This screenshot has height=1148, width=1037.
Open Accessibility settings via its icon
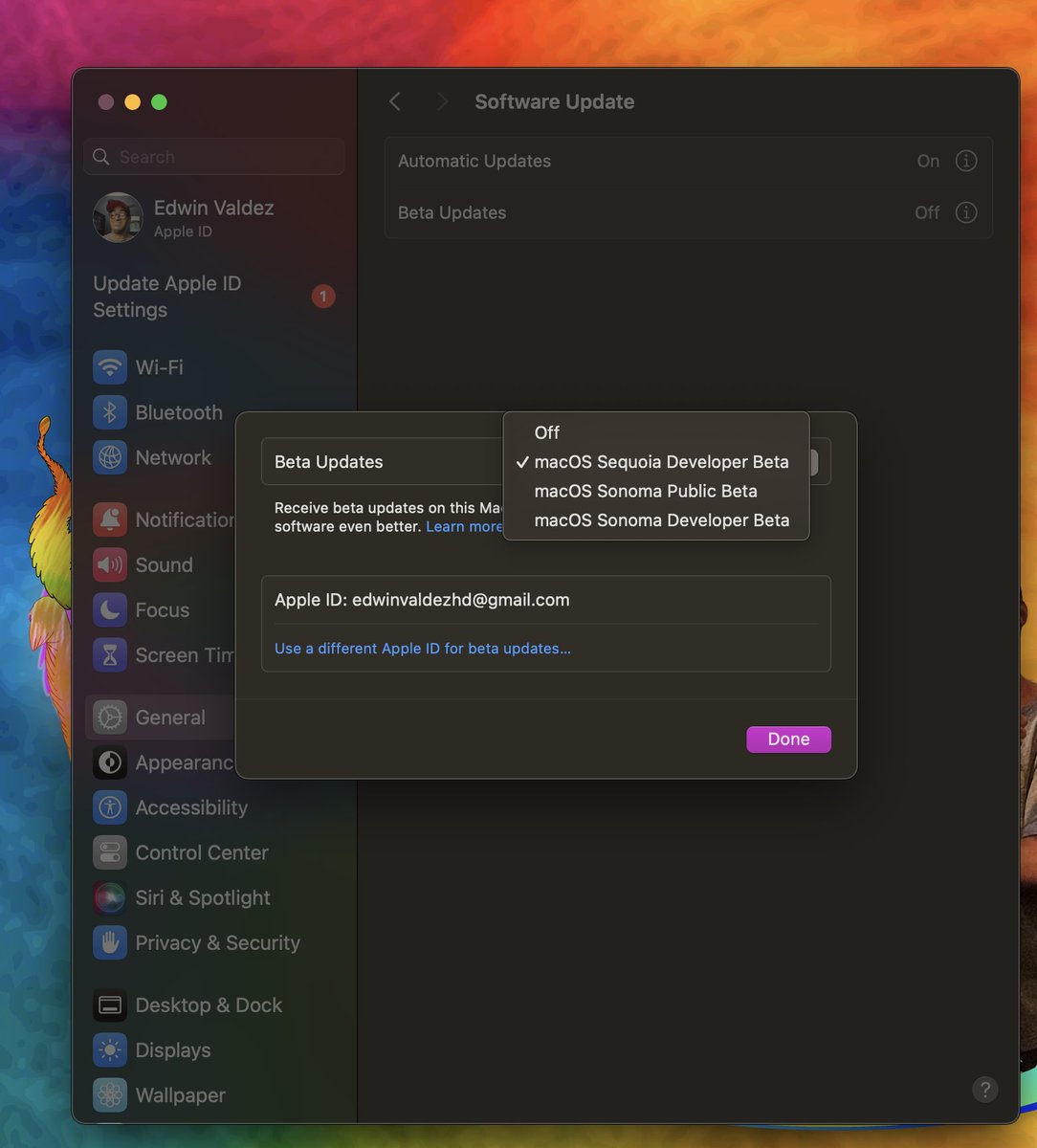110,807
